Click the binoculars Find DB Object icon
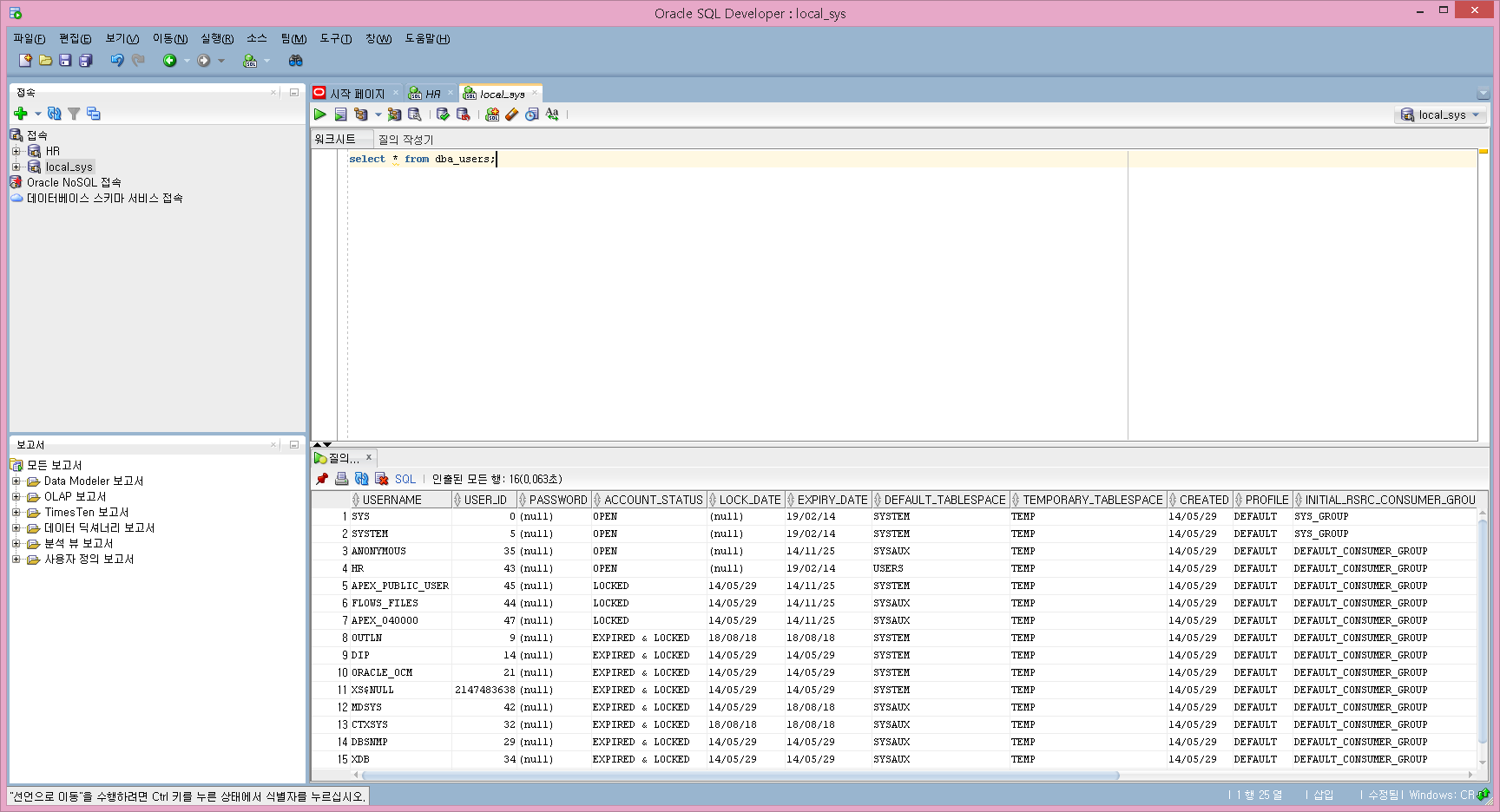The image size is (1500, 812). tap(296, 61)
